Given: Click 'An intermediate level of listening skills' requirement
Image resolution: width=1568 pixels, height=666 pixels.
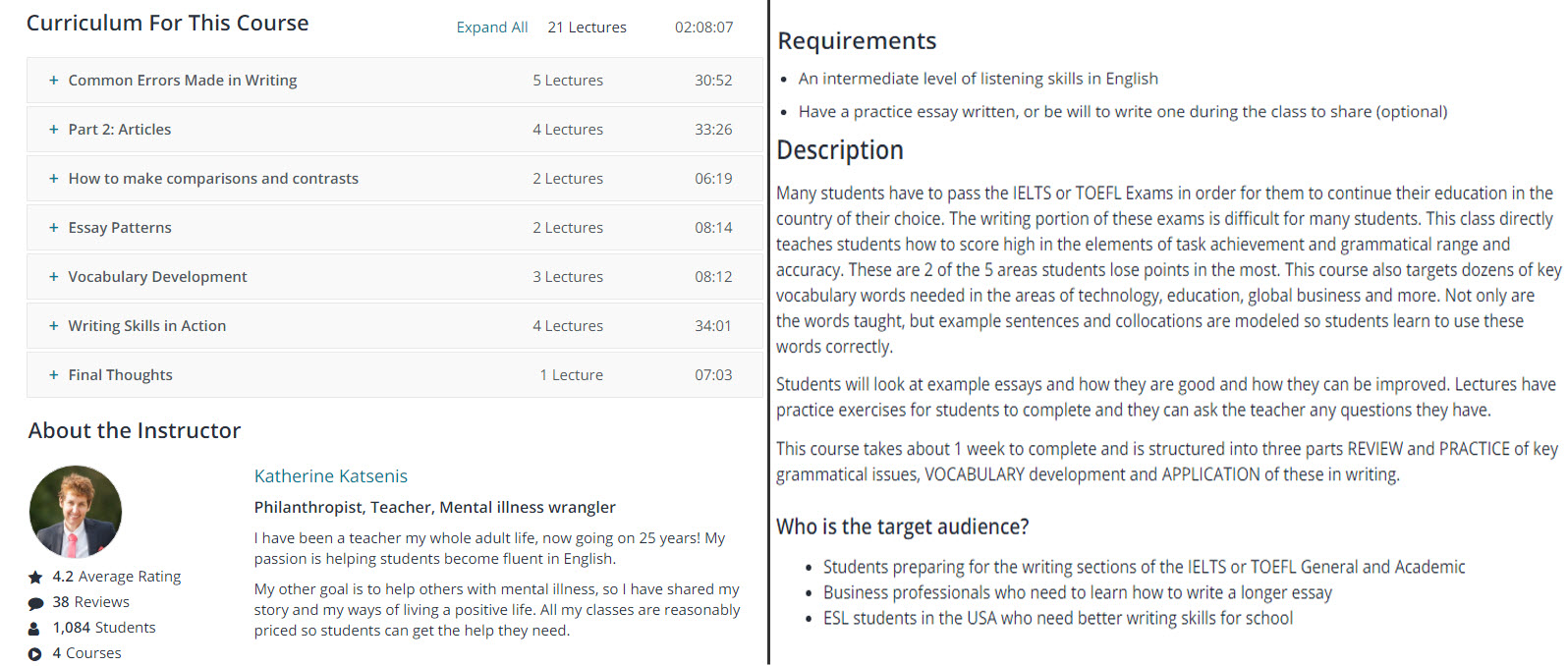Looking at the screenshot, I should coord(979,79).
